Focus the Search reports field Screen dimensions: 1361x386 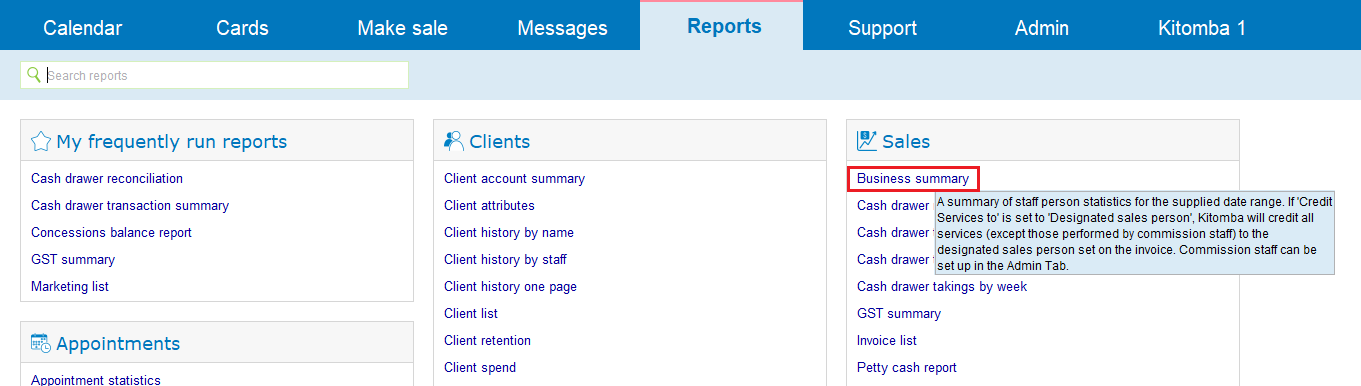point(214,75)
